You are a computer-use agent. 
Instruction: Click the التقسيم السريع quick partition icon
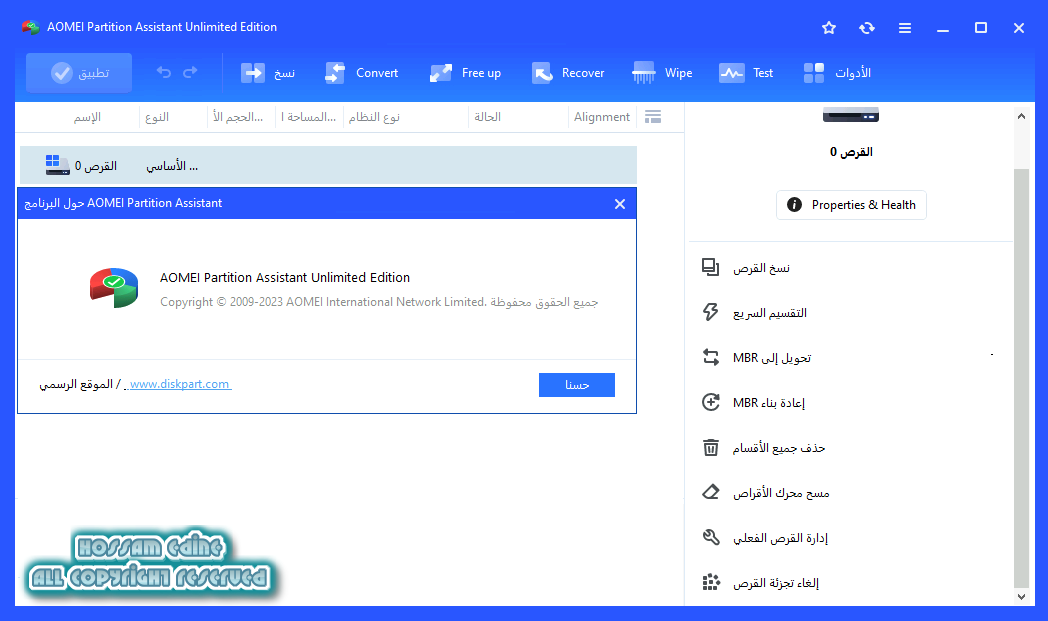710,312
